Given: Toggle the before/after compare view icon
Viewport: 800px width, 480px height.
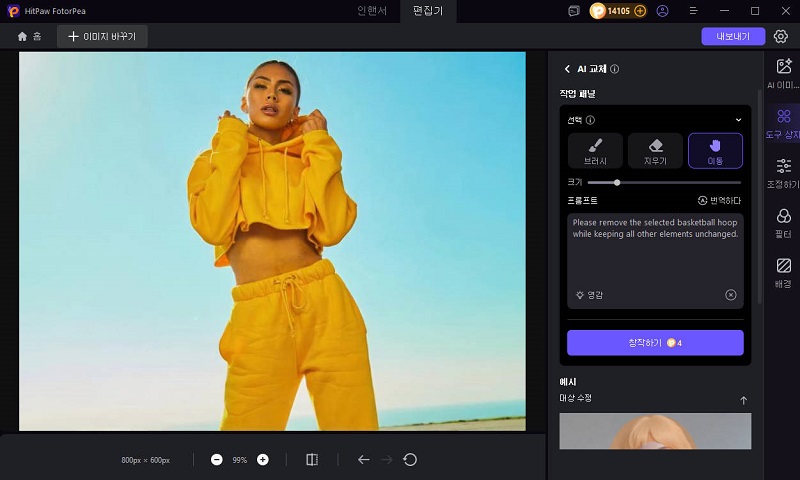Looking at the screenshot, I should [x=312, y=460].
